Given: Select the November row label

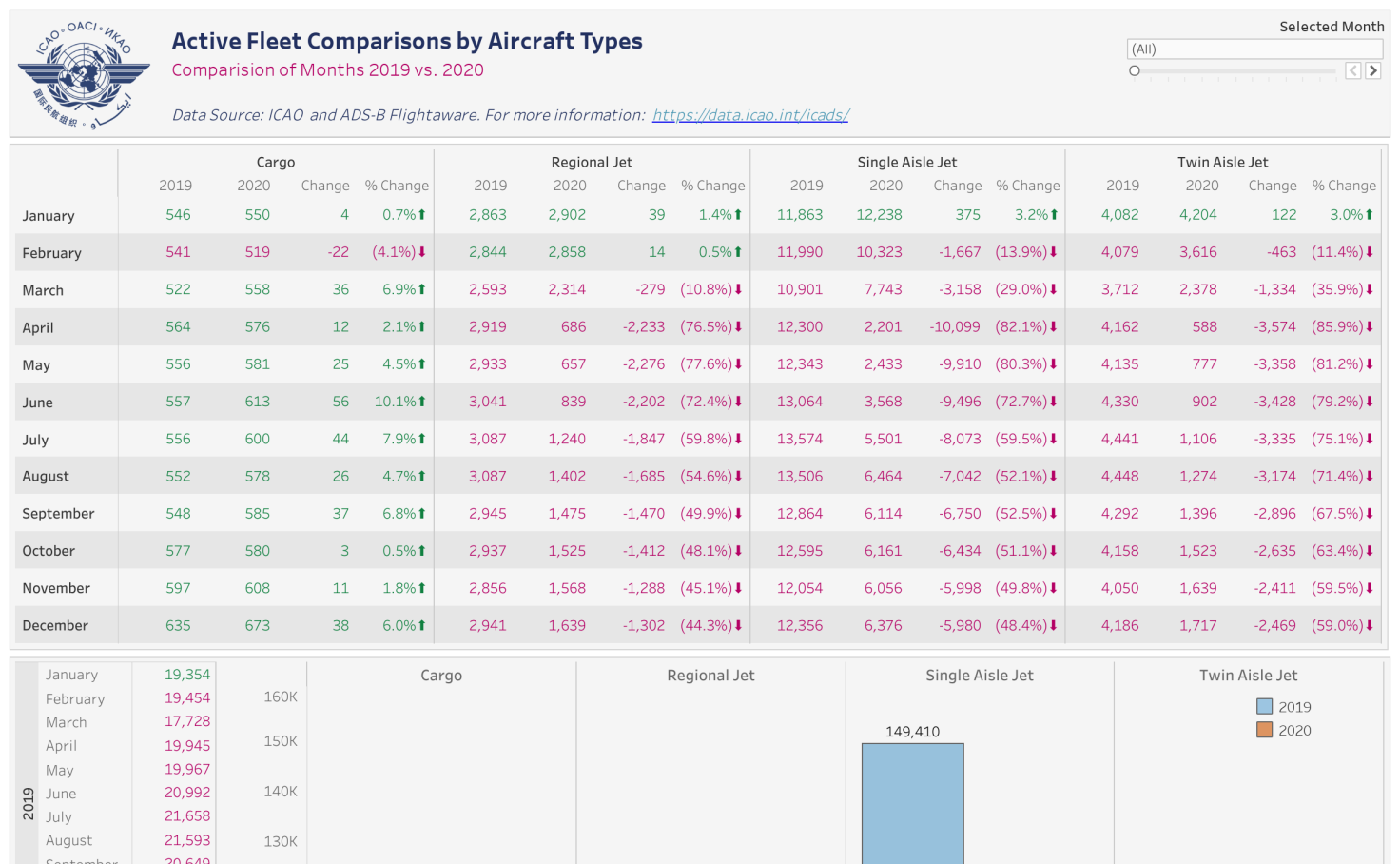Looking at the screenshot, I should tap(56, 588).
